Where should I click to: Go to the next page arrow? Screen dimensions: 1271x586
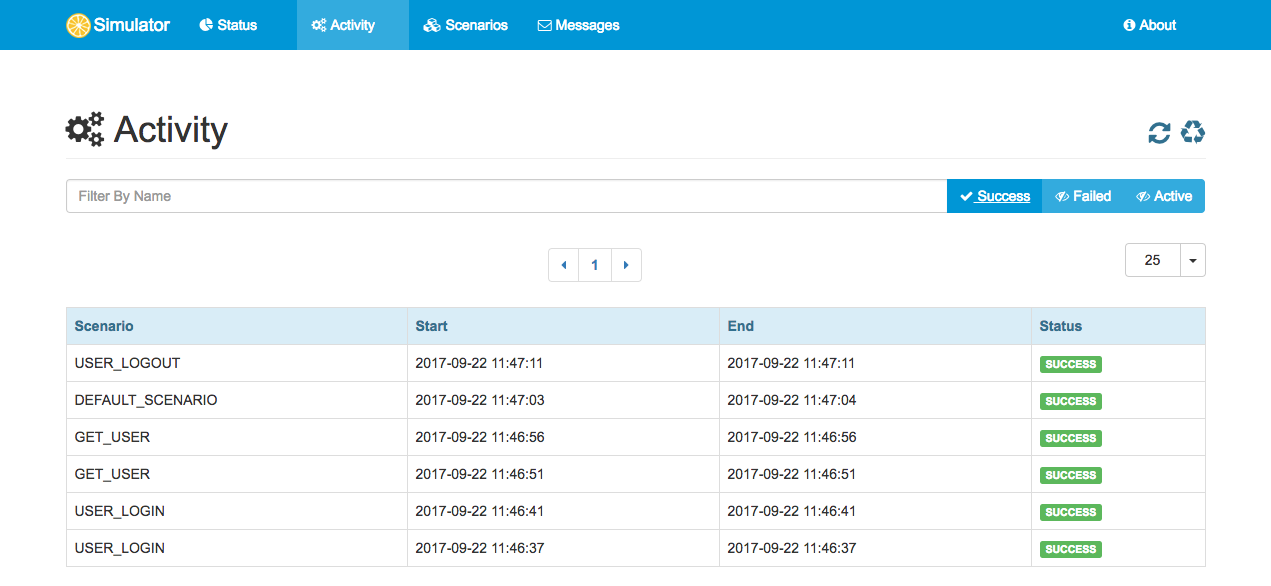click(x=626, y=265)
